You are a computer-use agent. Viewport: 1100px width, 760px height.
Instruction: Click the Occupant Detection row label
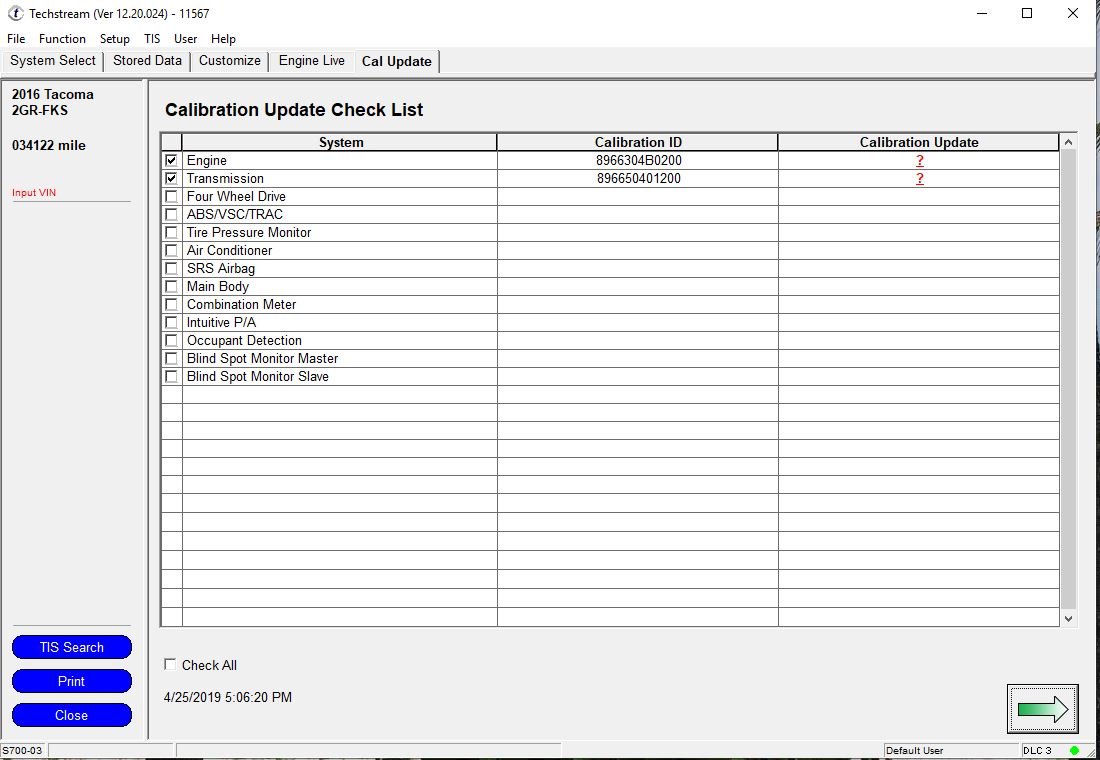[244, 340]
